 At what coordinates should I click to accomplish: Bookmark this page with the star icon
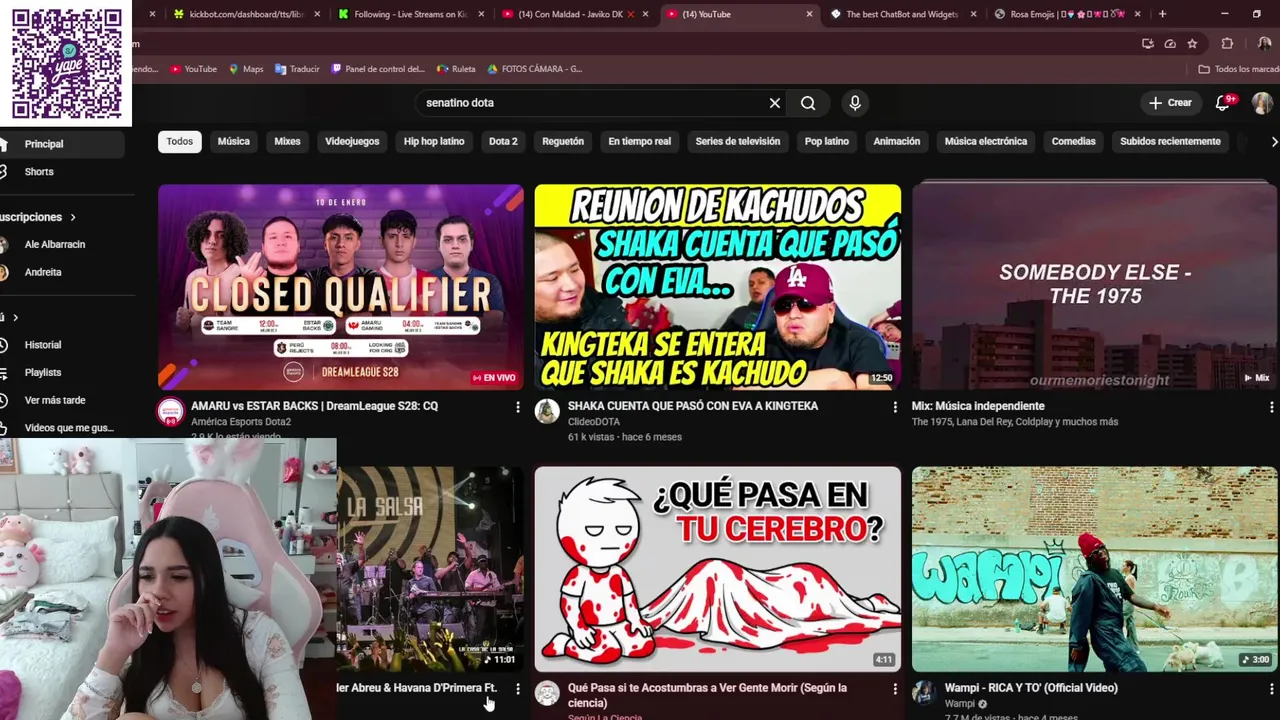coord(1192,44)
